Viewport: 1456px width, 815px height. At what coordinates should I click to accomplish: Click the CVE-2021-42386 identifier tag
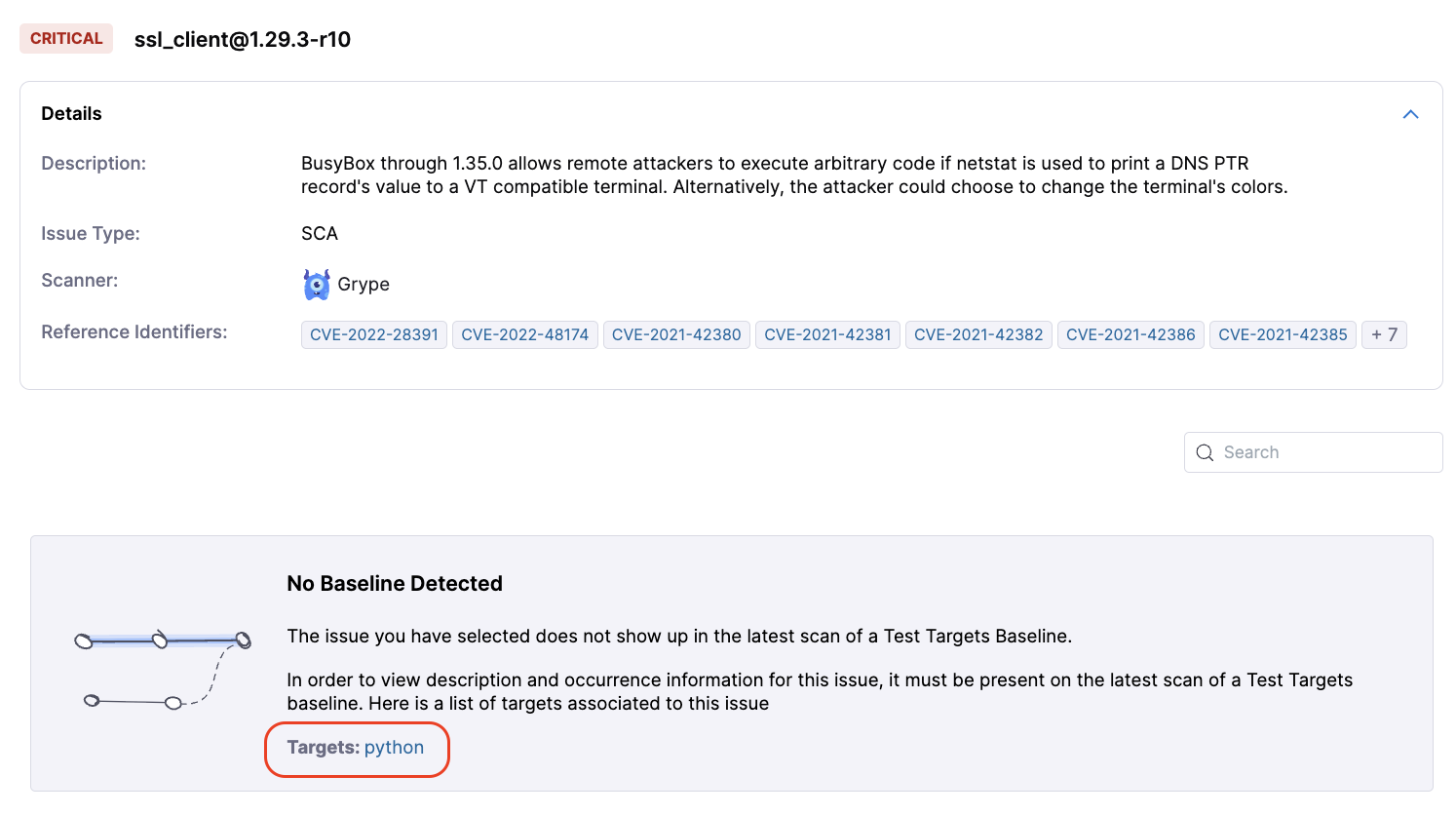(1130, 334)
